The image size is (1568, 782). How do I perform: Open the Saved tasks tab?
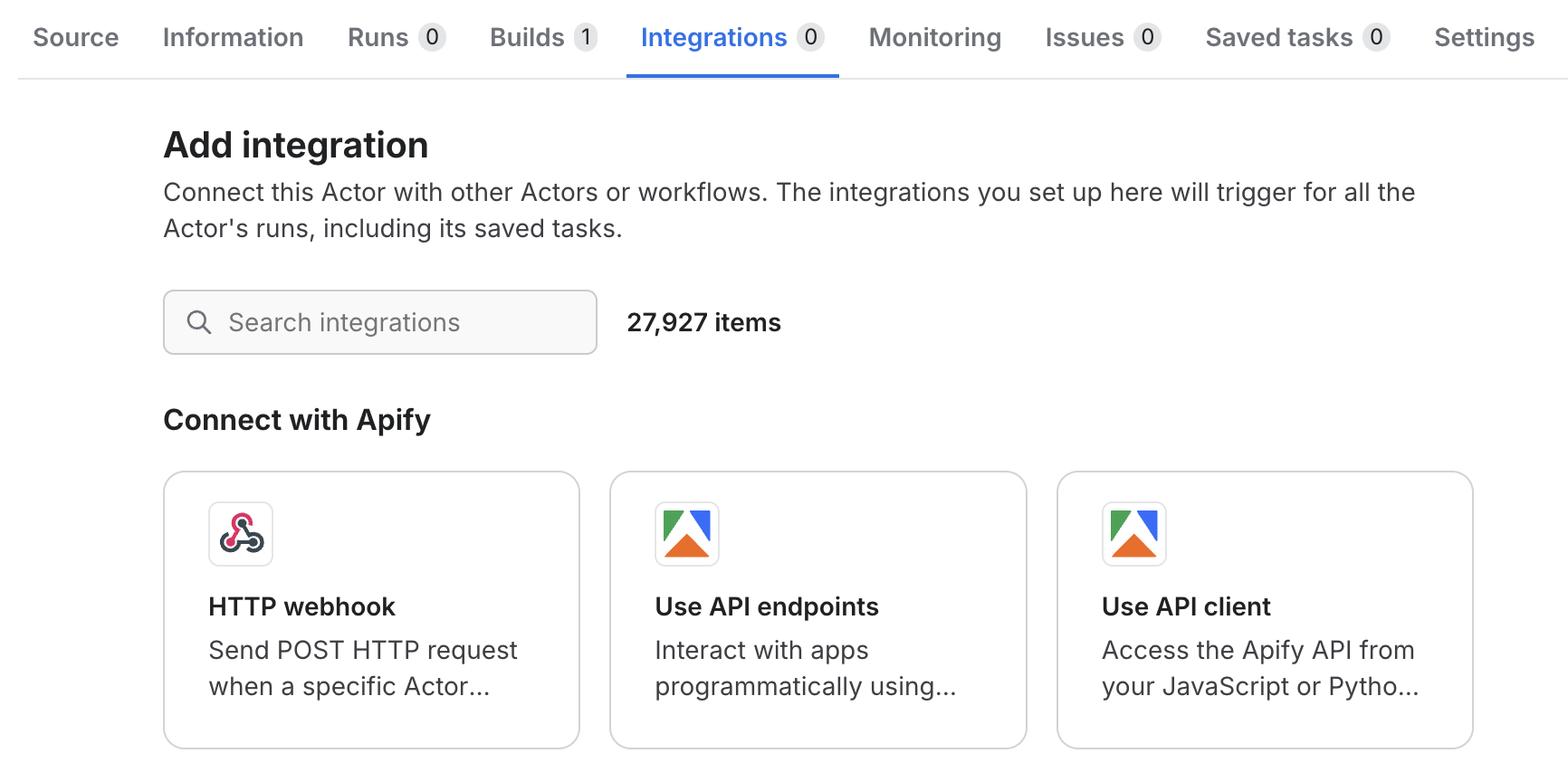[x=1297, y=37]
